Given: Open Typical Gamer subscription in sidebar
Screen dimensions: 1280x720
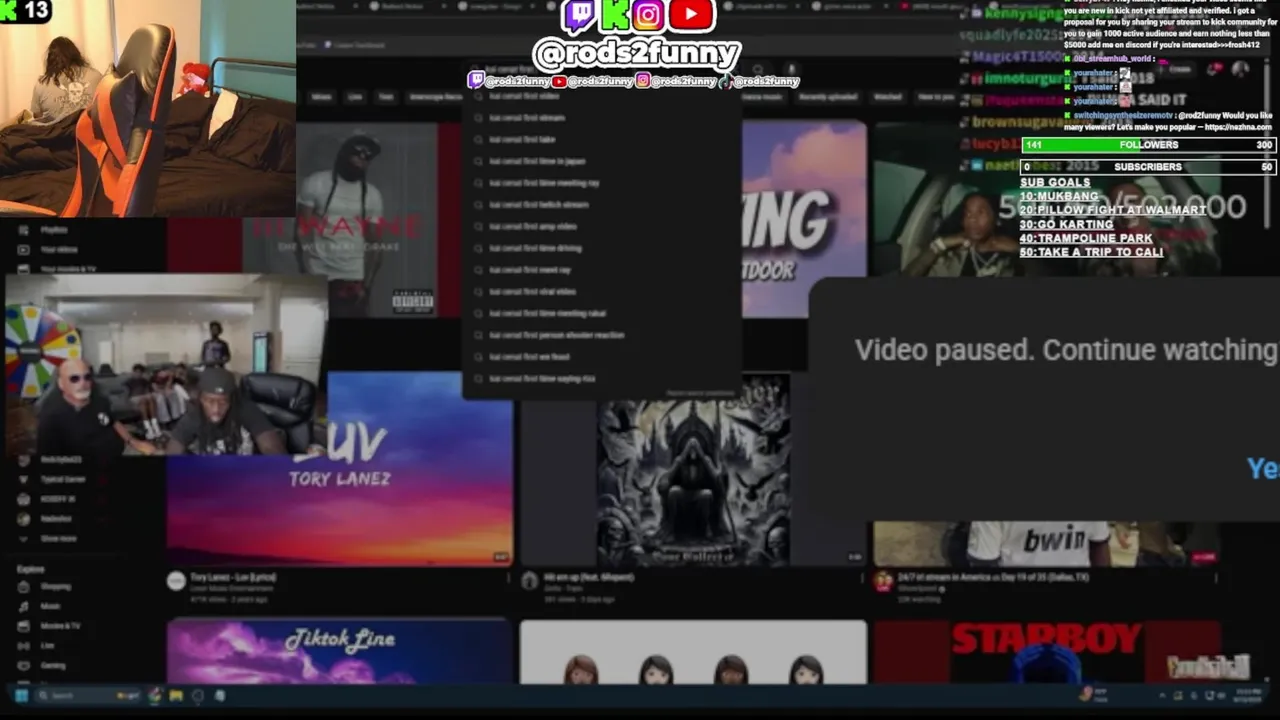Looking at the screenshot, I should click(53, 479).
